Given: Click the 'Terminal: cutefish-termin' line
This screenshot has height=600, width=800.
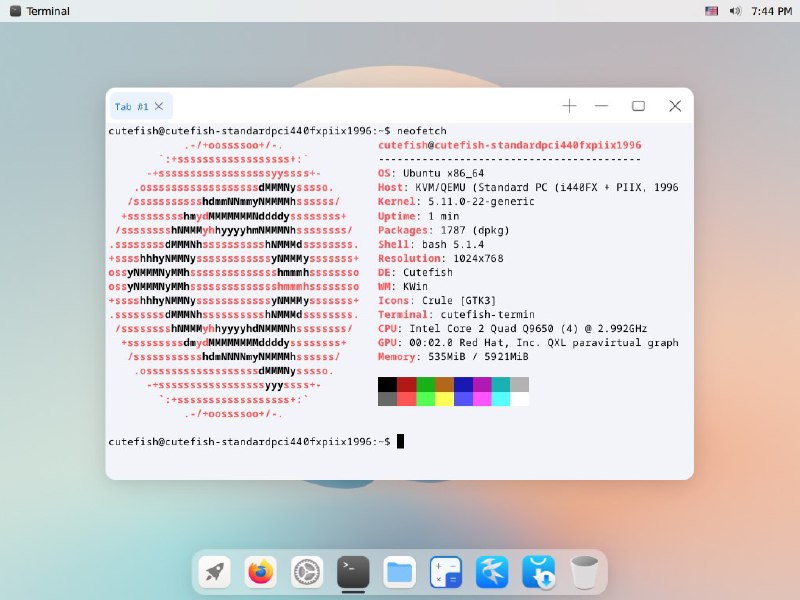Looking at the screenshot, I should 456,315.
